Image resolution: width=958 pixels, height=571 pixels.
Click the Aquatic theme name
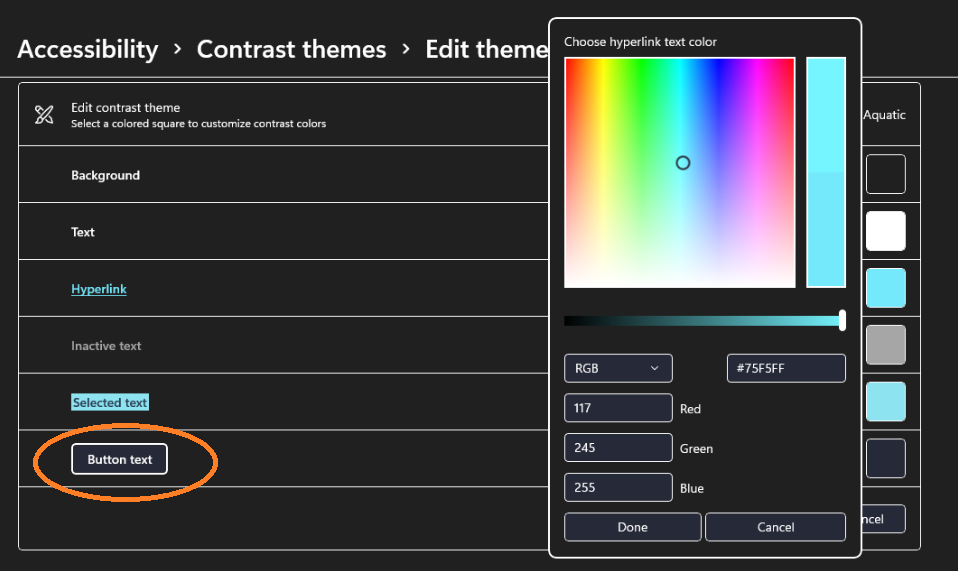[x=884, y=115]
